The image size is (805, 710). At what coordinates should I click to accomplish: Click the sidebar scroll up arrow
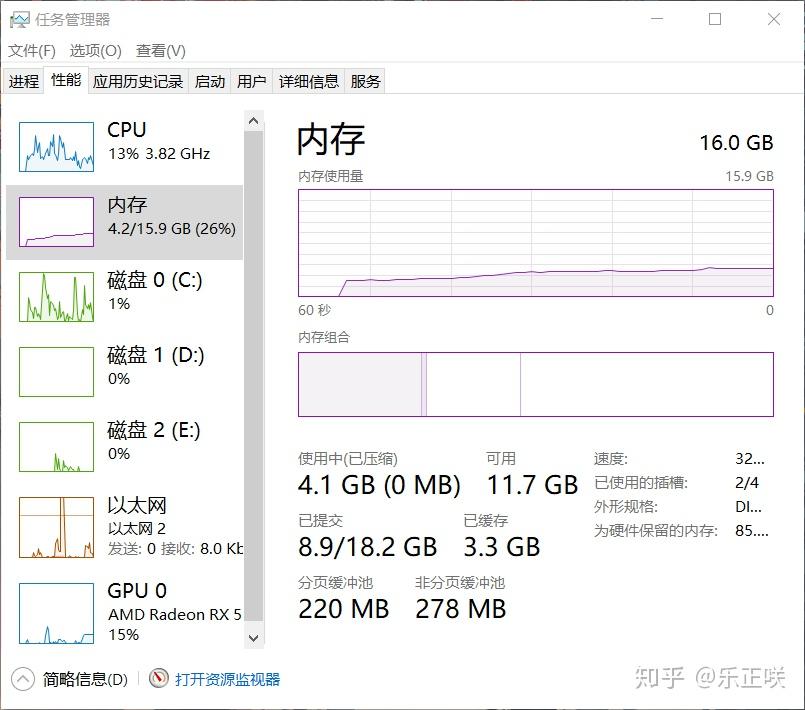pyautogui.click(x=253, y=121)
